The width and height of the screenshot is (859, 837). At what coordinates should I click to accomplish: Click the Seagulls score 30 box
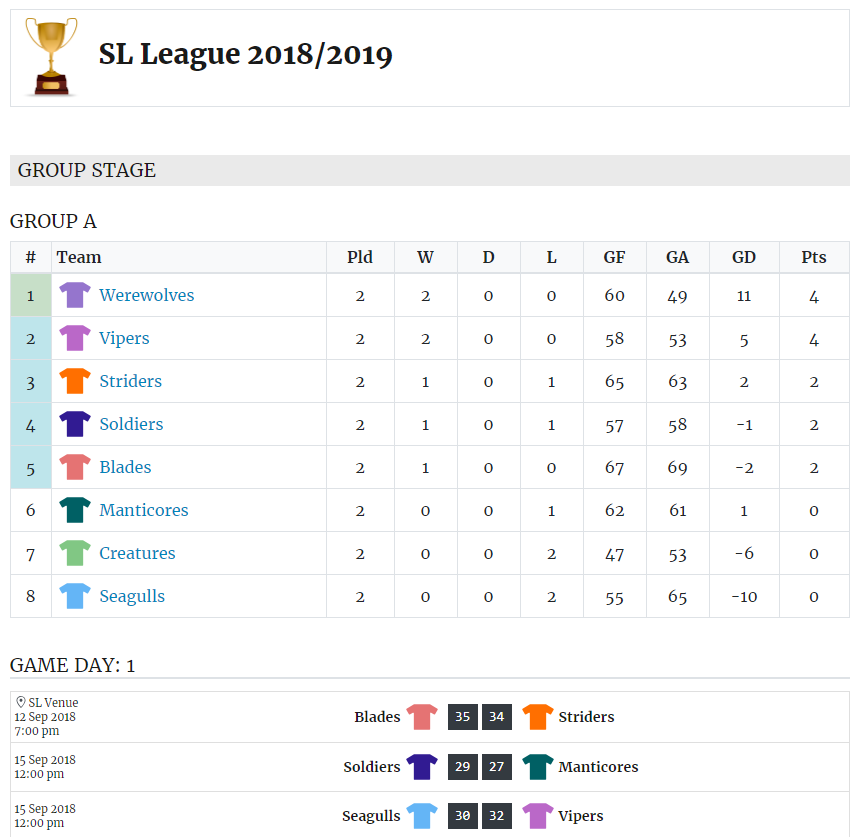pos(462,816)
